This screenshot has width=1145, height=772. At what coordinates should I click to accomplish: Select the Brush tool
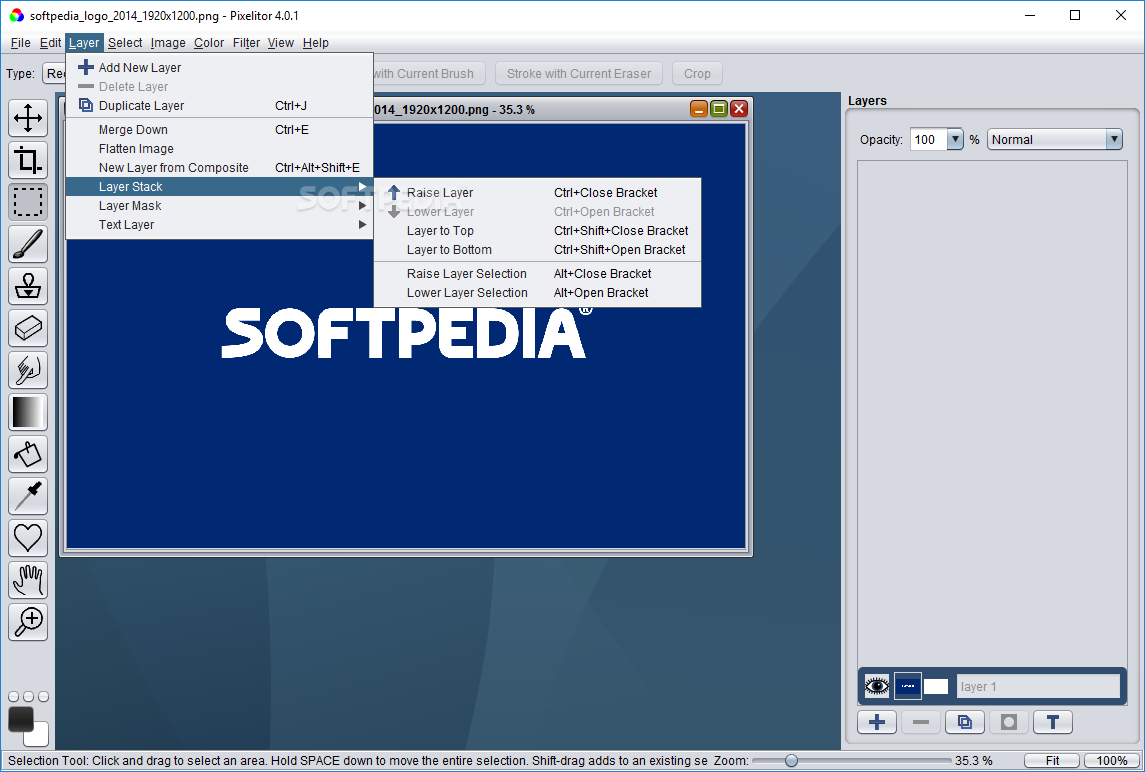coord(28,243)
